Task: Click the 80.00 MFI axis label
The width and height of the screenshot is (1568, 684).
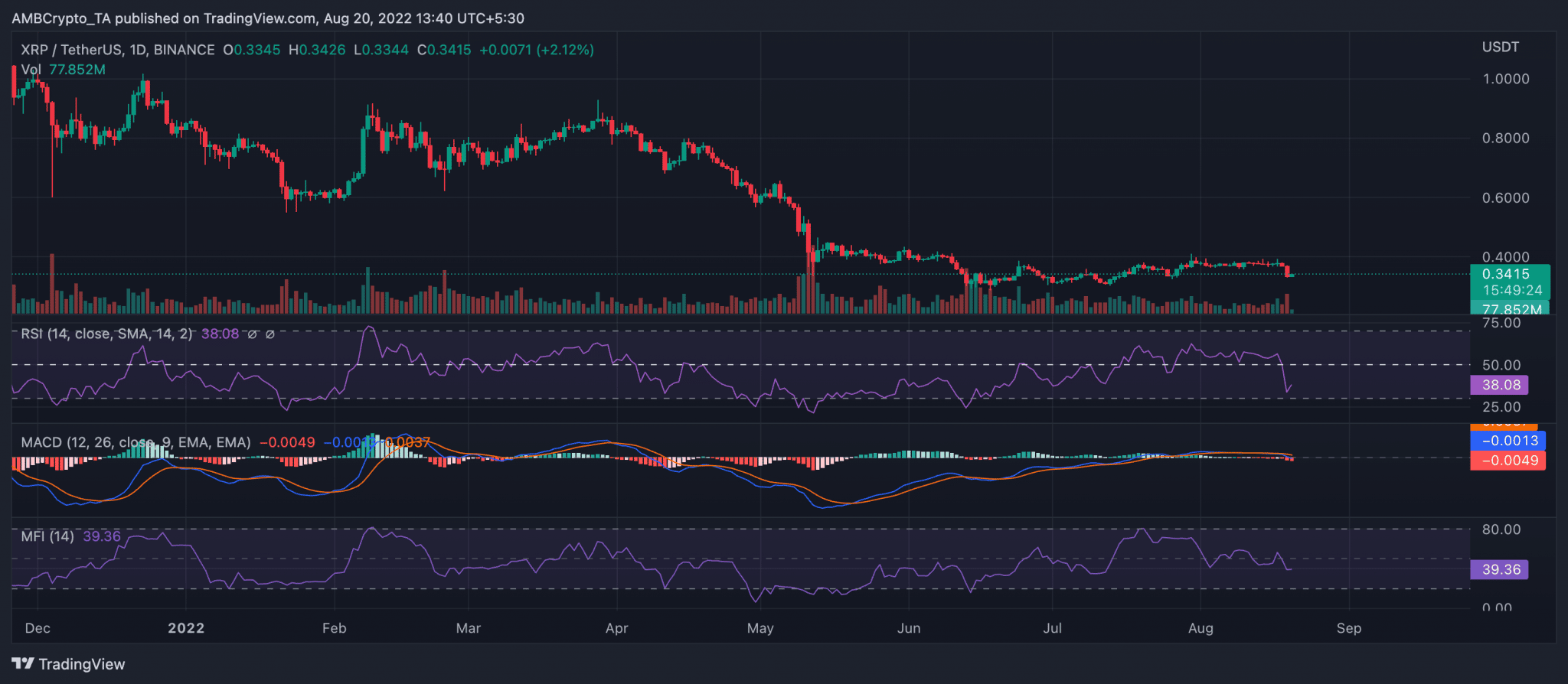Action: 1501,529
